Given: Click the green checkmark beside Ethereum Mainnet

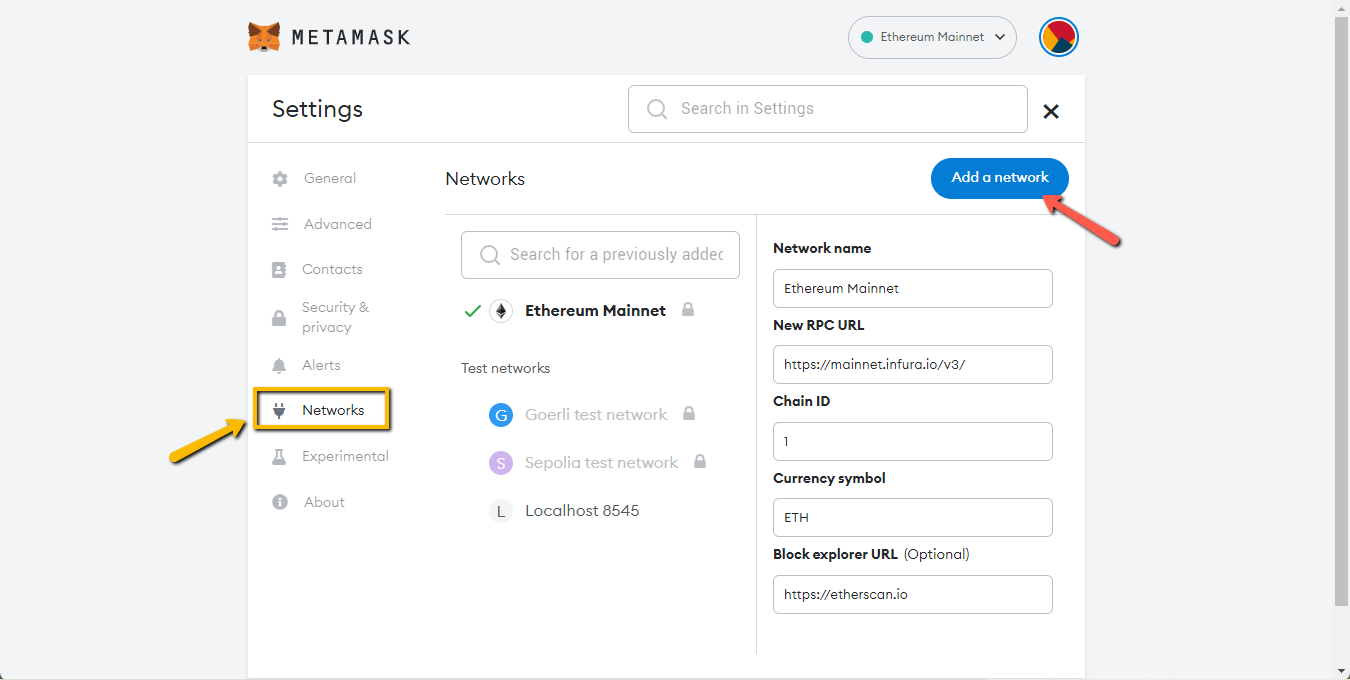Looking at the screenshot, I should [x=473, y=311].
